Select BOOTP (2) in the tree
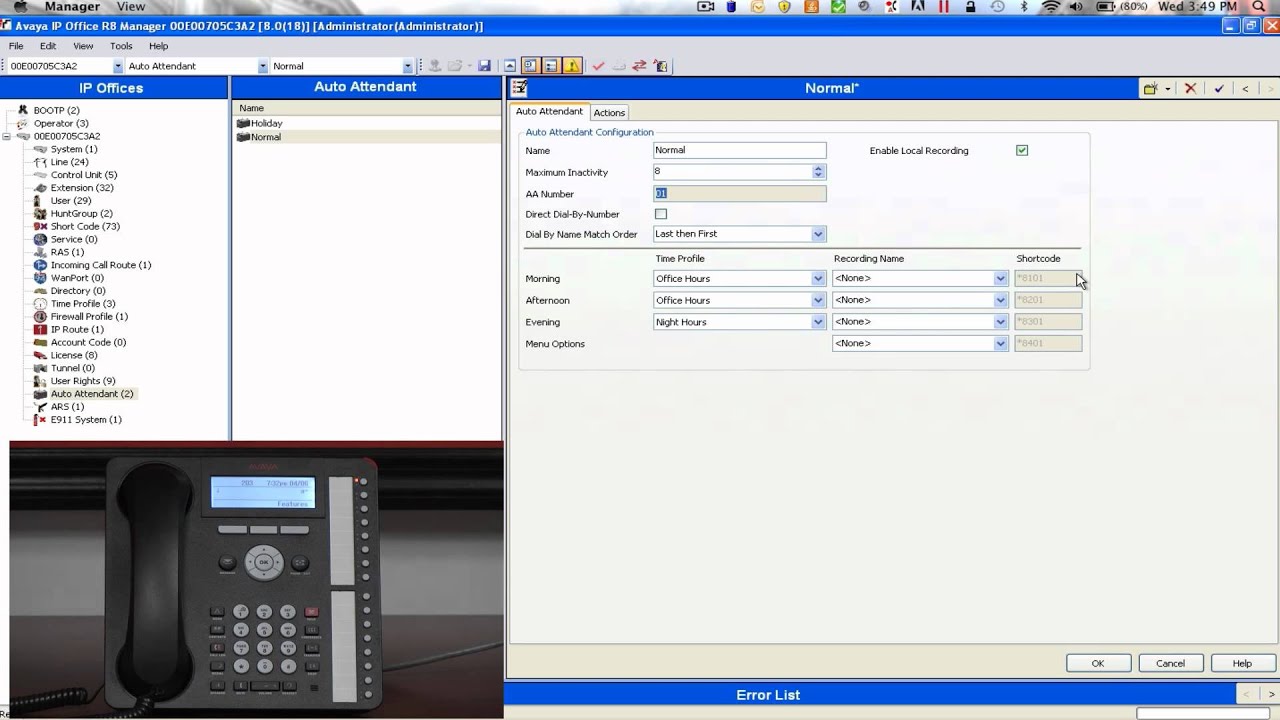 tap(56, 110)
